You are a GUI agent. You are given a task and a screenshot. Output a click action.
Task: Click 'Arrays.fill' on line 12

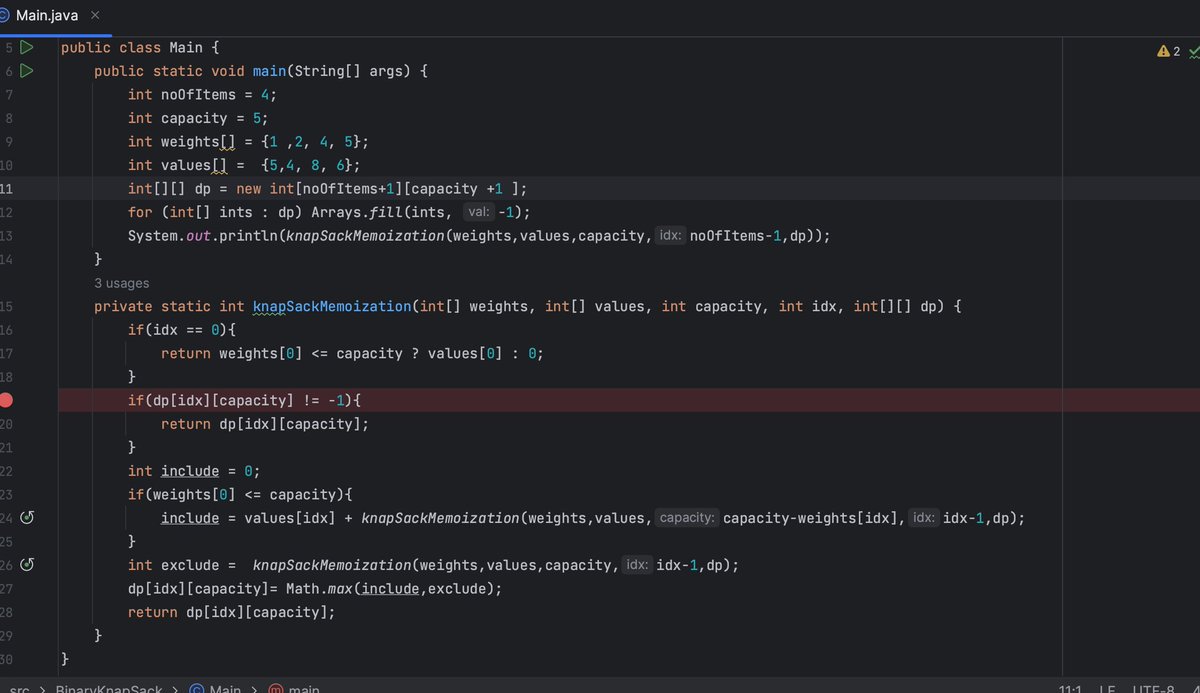point(357,212)
